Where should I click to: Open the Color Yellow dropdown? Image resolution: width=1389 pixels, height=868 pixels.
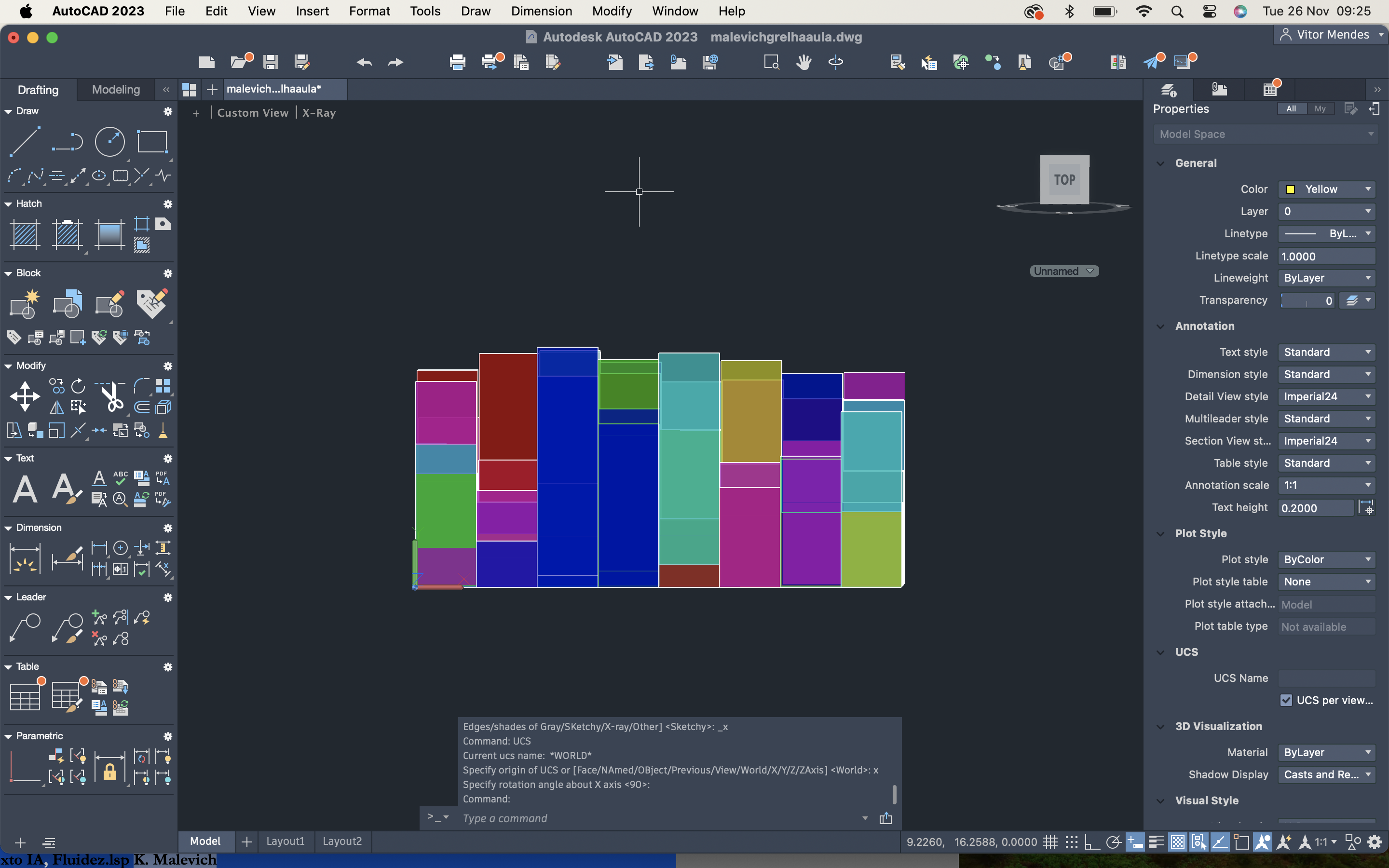point(1326,190)
